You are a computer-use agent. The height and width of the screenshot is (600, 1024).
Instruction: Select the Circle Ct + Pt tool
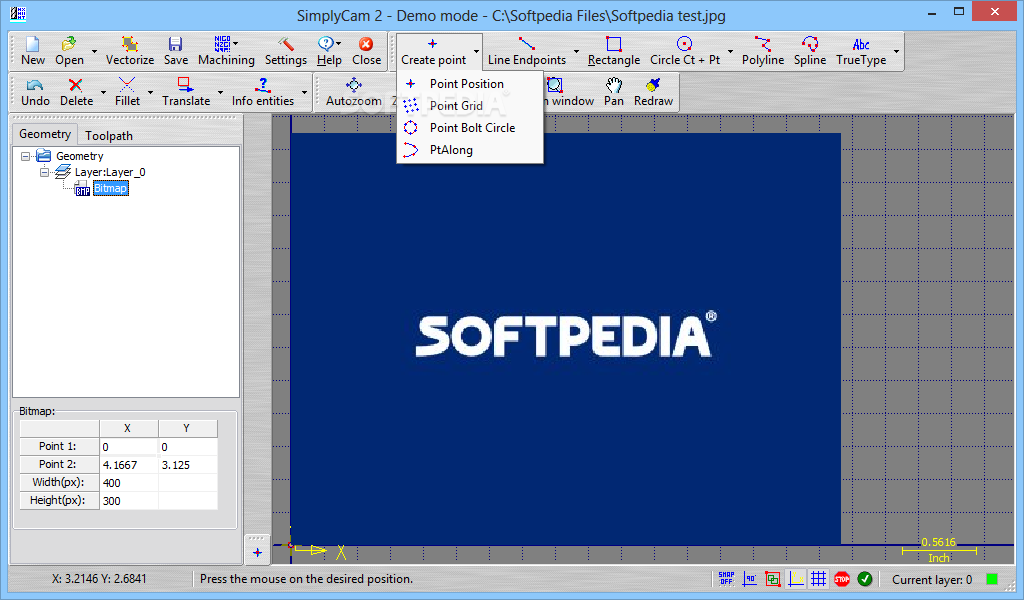[684, 51]
